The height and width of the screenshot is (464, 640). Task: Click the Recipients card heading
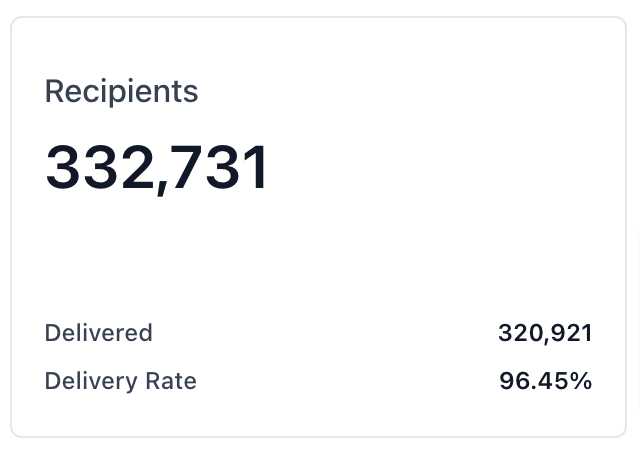(121, 92)
